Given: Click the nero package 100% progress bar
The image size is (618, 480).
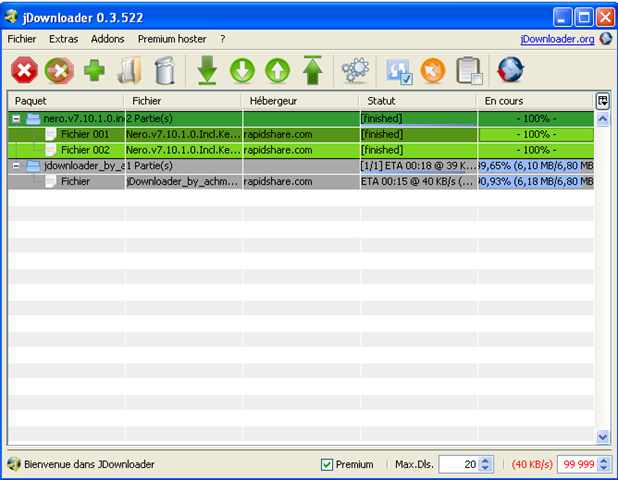Looking at the screenshot, I should tap(536, 119).
